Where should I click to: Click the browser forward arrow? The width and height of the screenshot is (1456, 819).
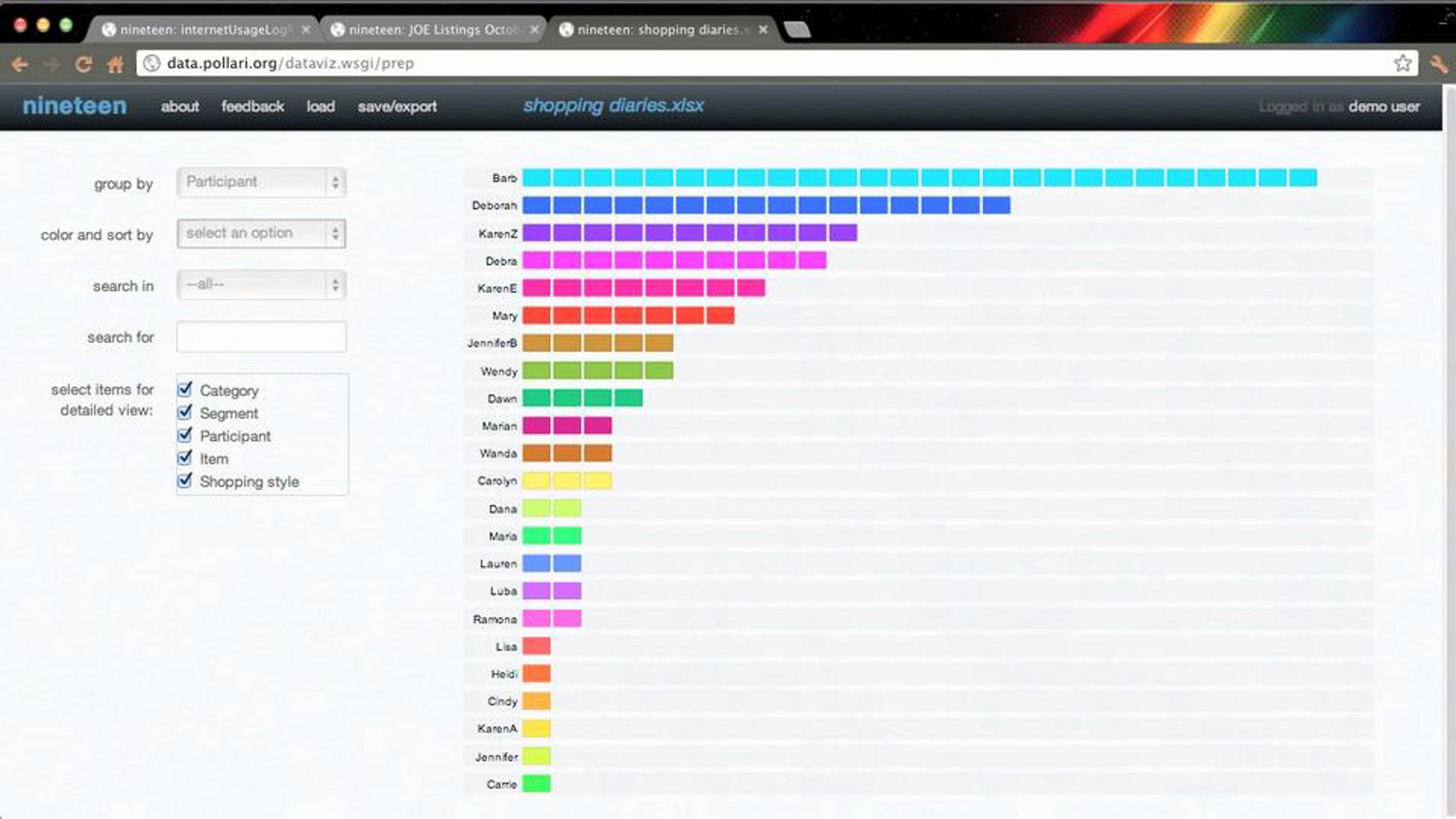pos(52,64)
